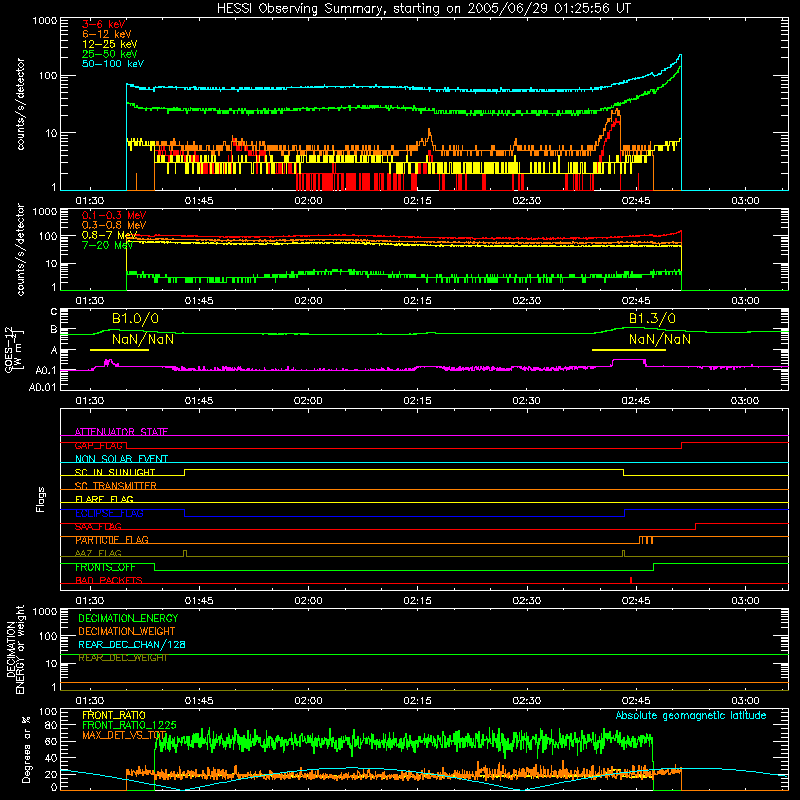
Task: Click the GOES-12 axis label
Action: tap(9, 349)
